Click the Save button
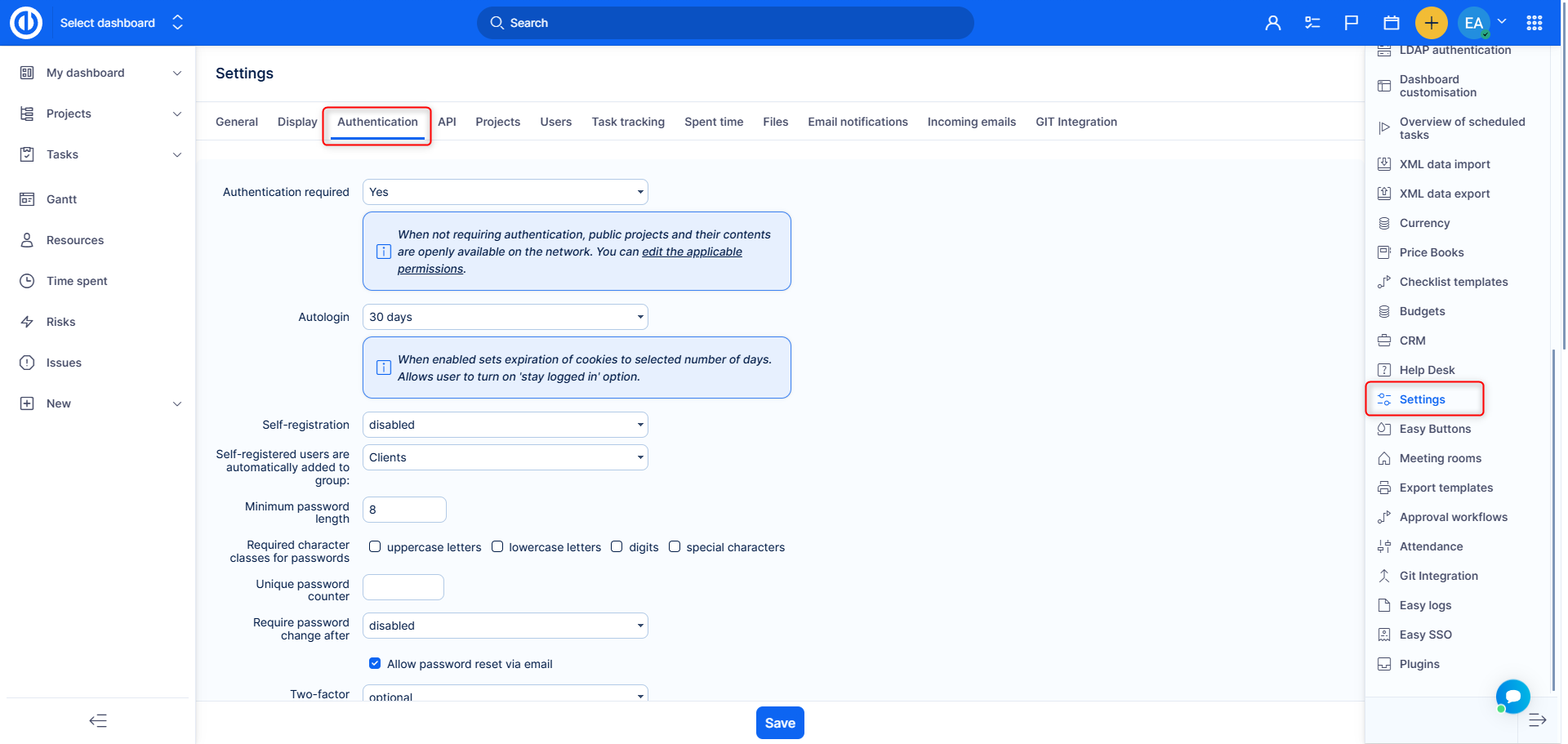Image resolution: width=1568 pixels, height=744 pixels. click(780, 723)
